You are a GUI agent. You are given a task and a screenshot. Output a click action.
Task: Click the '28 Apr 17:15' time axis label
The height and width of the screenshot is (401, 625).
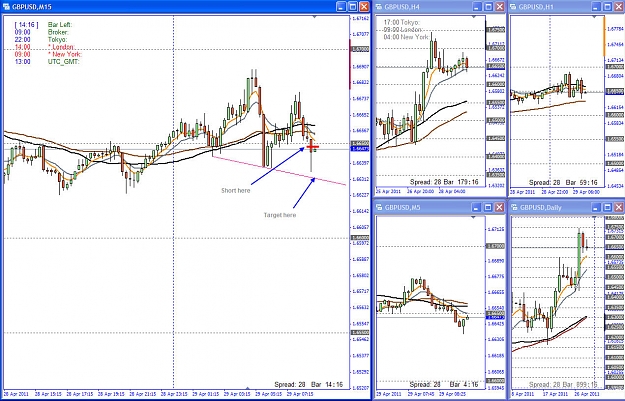pyautogui.click(x=80, y=394)
